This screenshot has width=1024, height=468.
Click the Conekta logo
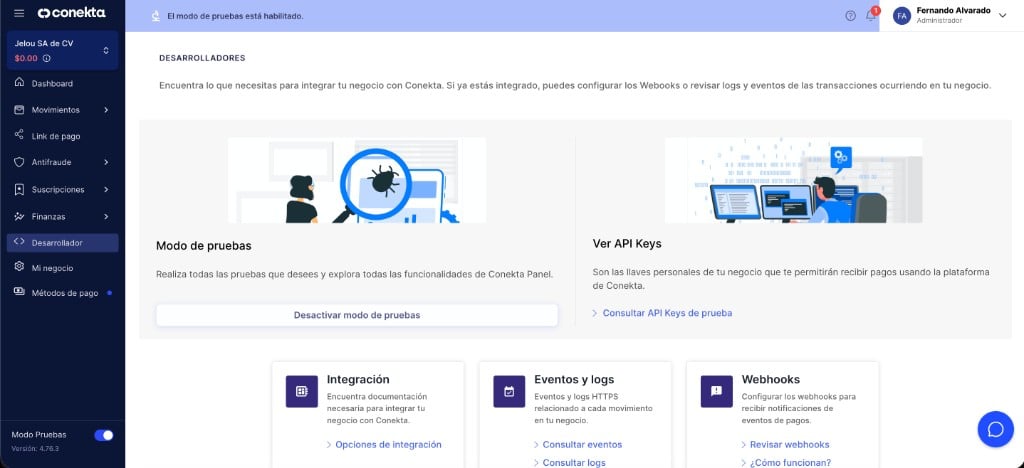point(71,13)
